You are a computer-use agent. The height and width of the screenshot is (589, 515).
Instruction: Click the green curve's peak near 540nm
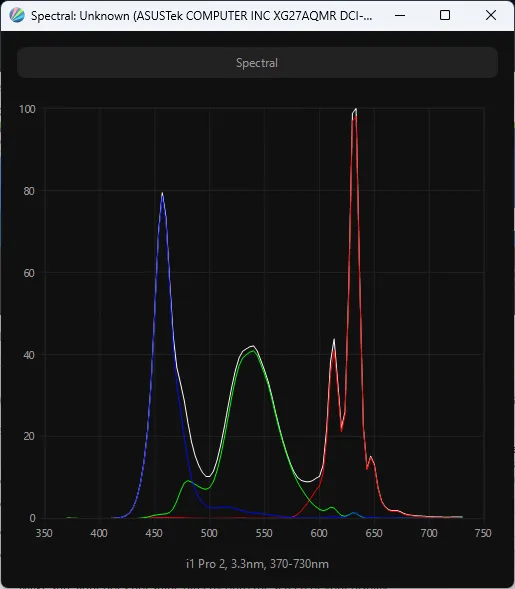point(253,351)
